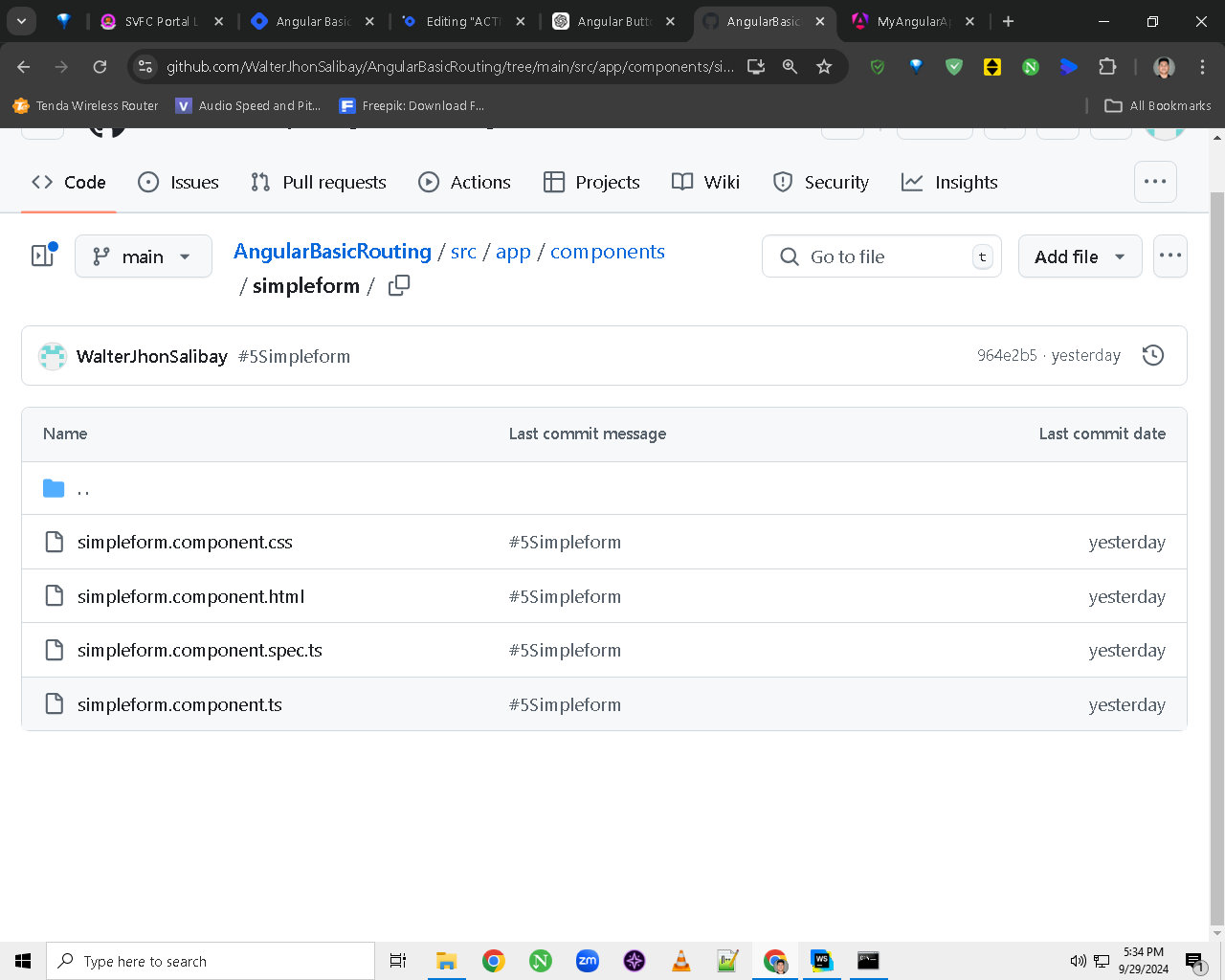
Task: Launch VLC from the taskbar
Action: (681, 961)
